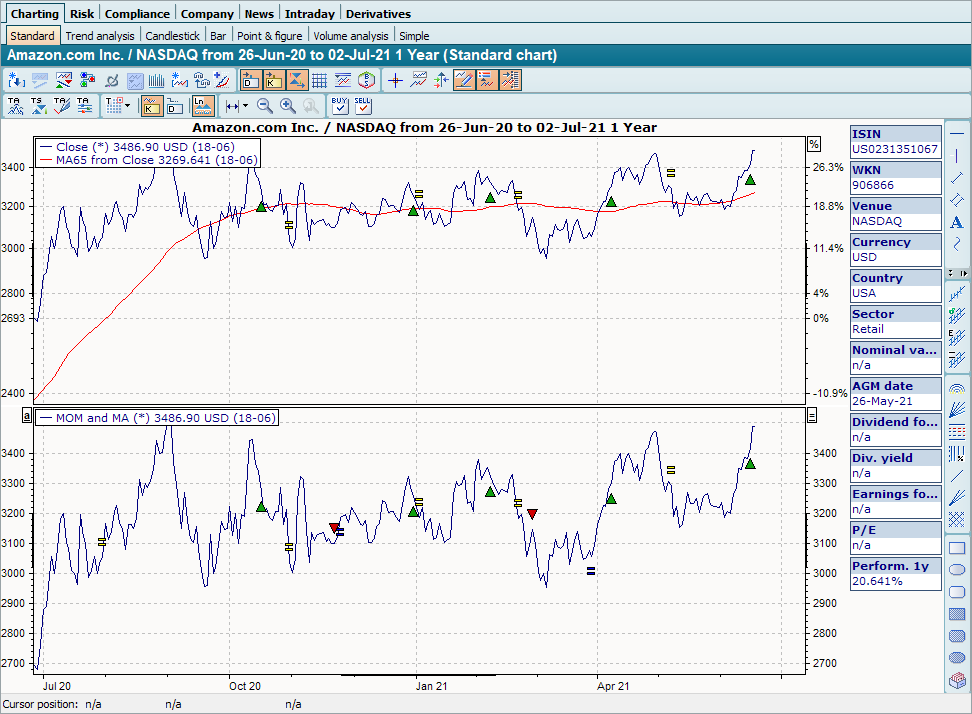Click the red down-triangle sell marker near Mar 21

point(532,514)
